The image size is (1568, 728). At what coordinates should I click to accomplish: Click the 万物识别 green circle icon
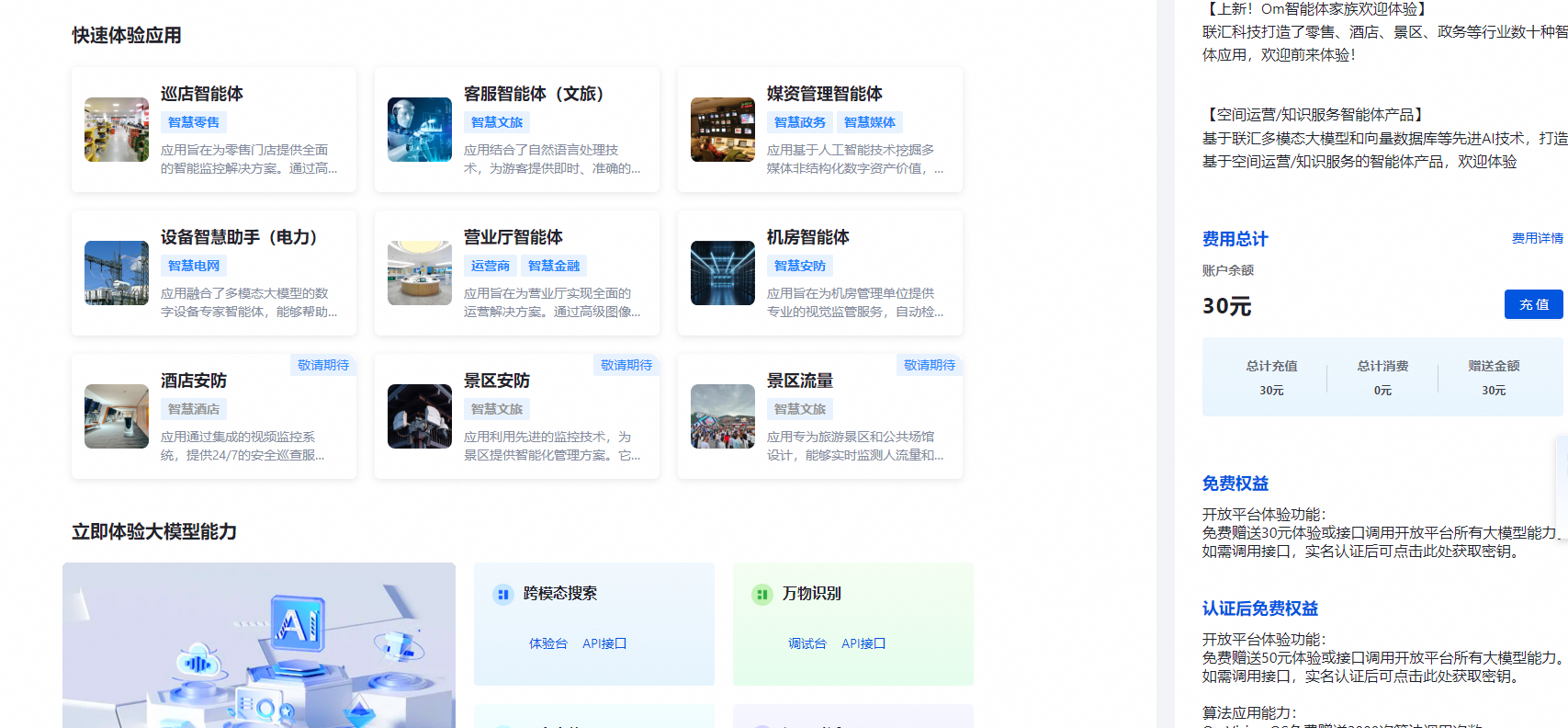[761, 595]
